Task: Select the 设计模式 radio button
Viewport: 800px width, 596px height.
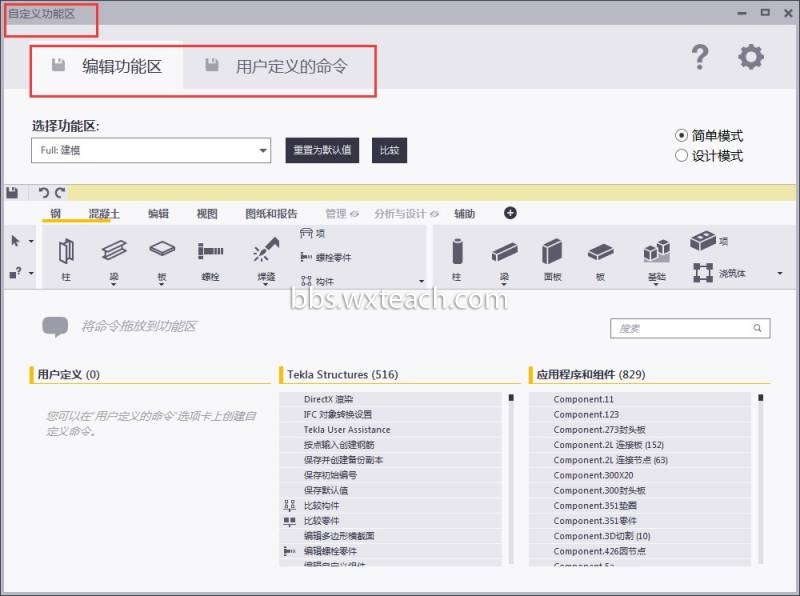Action: pos(681,156)
